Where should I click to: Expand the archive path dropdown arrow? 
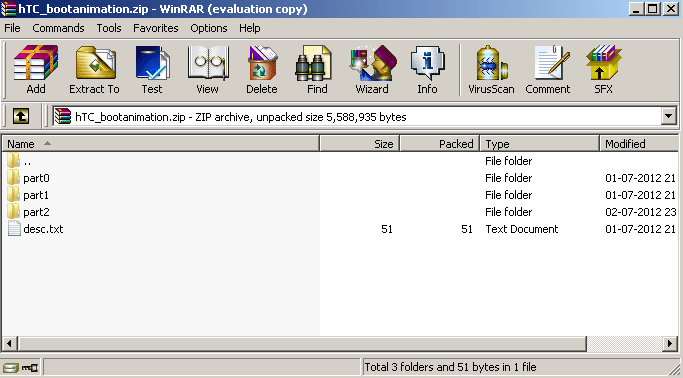click(669, 116)
